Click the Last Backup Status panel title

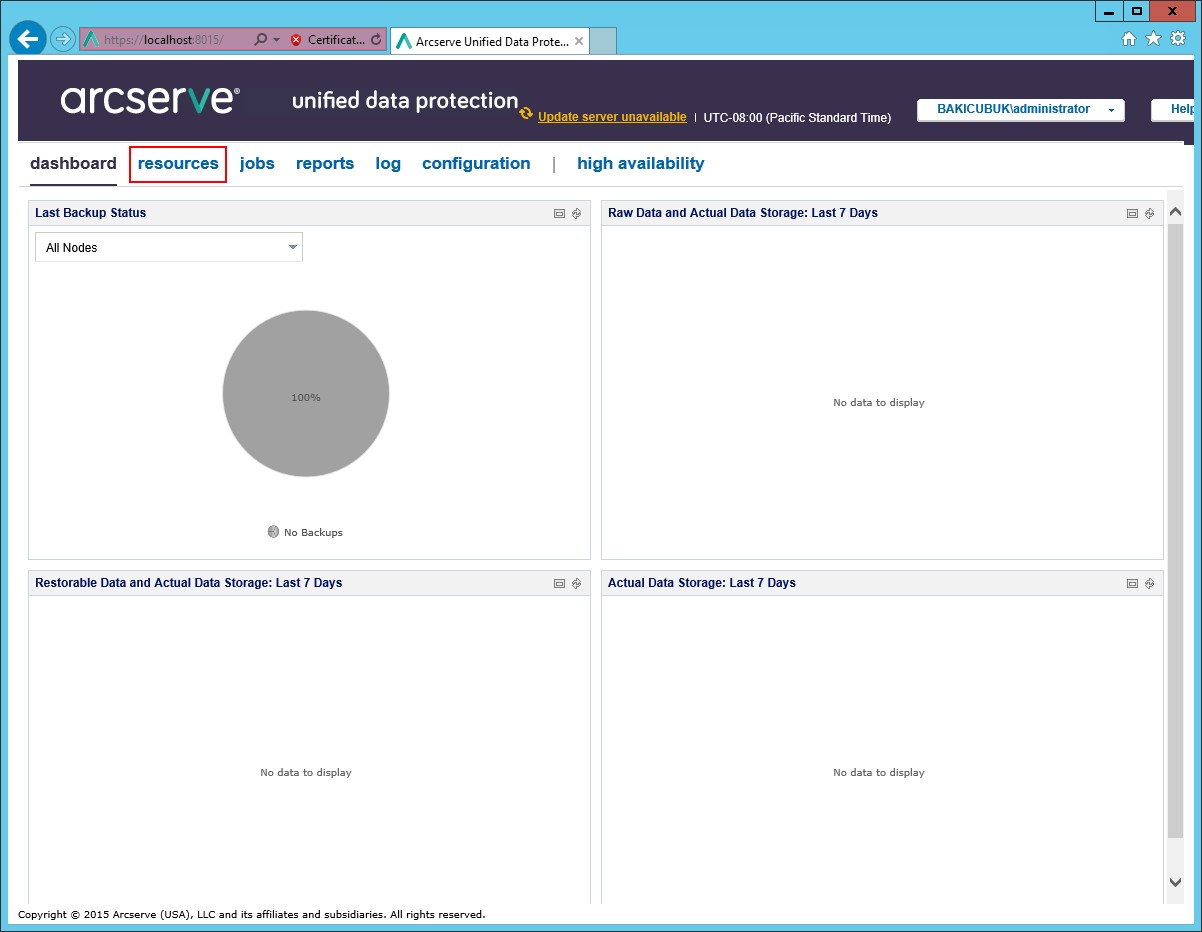91,213
